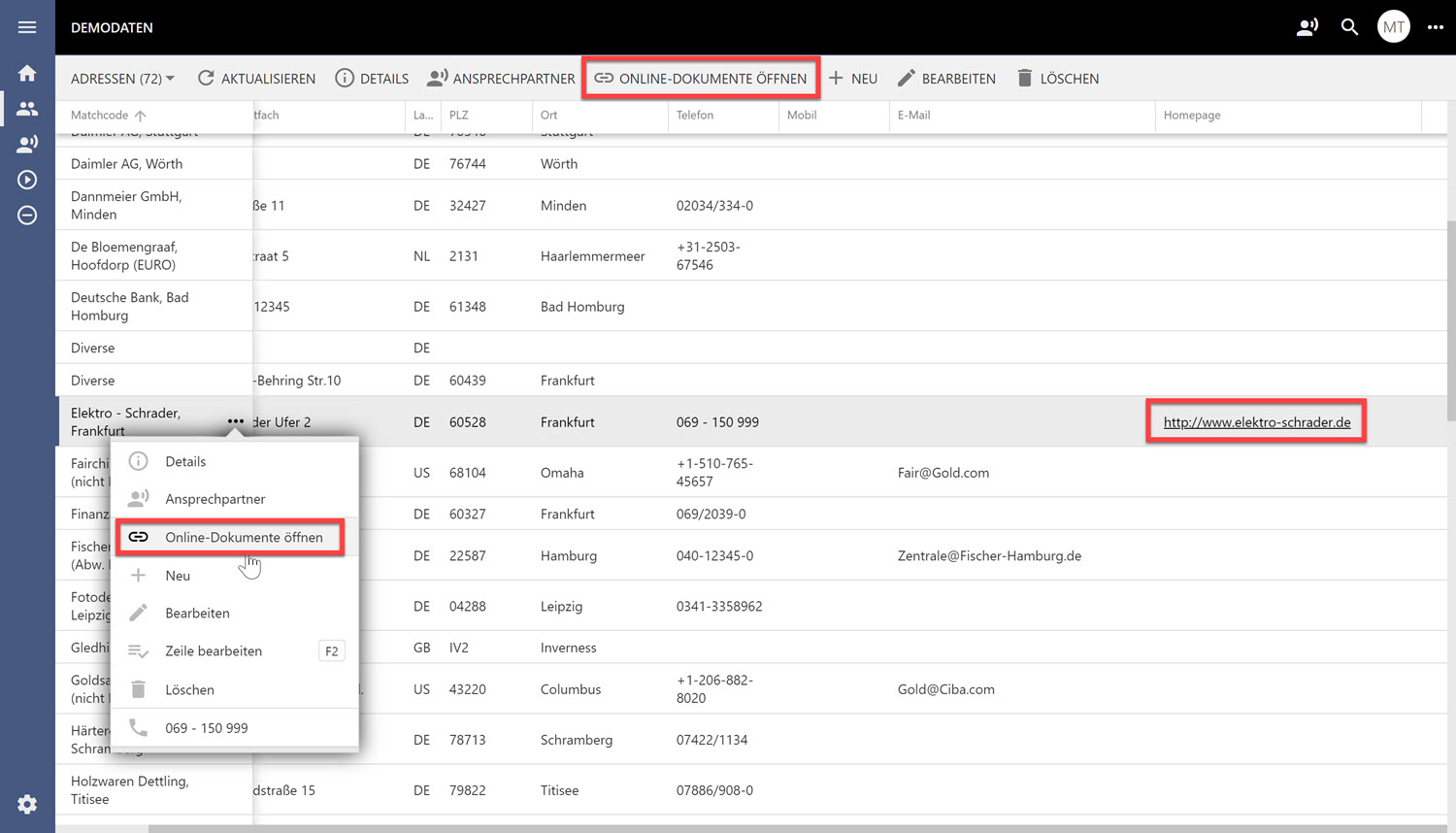This screenshot has width=1456, height=833.
Task: Click the play circle sidebar icon
Action: point(27,180)
